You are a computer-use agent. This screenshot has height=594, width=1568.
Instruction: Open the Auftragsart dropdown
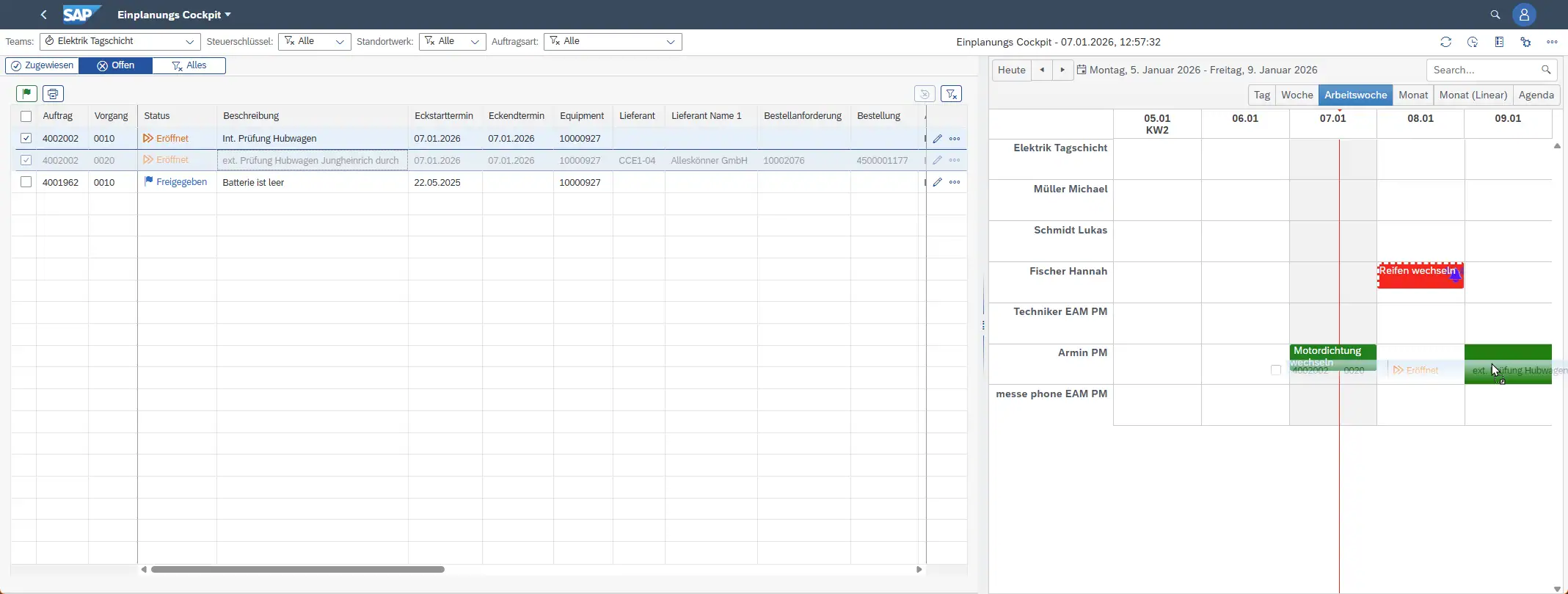pyautogui.click(x=670, y=42)
